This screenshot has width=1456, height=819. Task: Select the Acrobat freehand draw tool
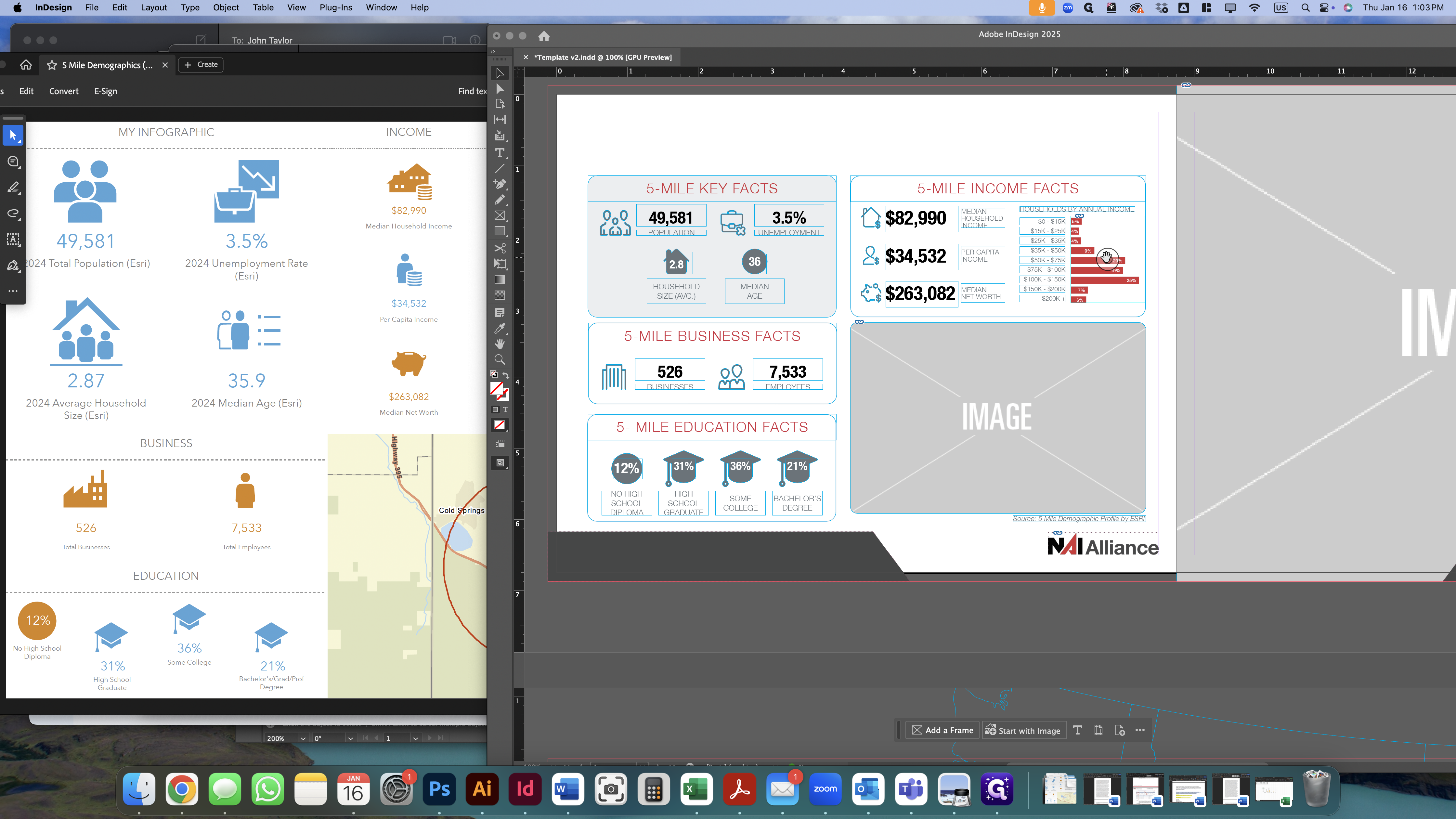[x=13, y=214]
